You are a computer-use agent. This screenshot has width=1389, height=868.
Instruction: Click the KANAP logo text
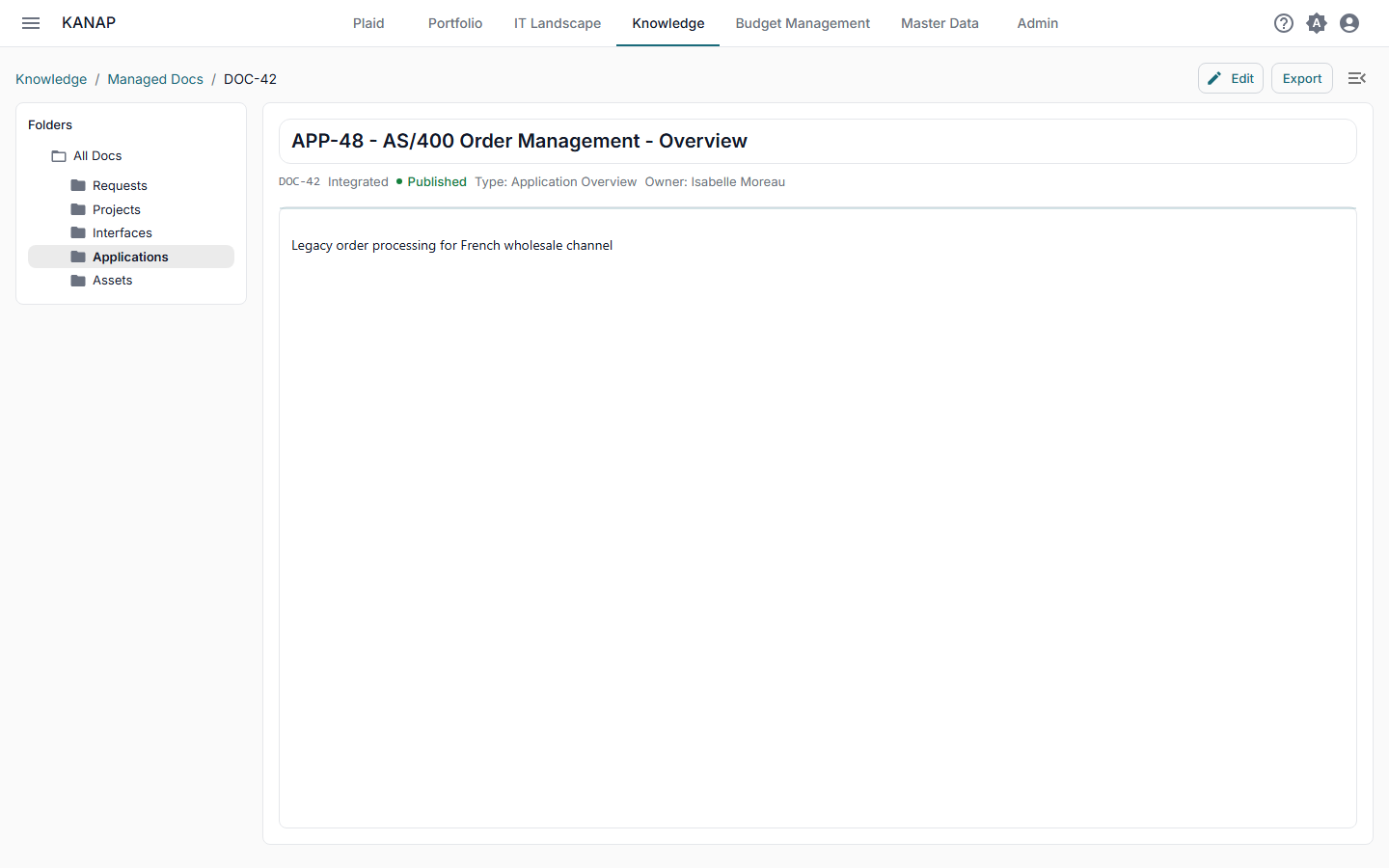(x=89, y=23)
